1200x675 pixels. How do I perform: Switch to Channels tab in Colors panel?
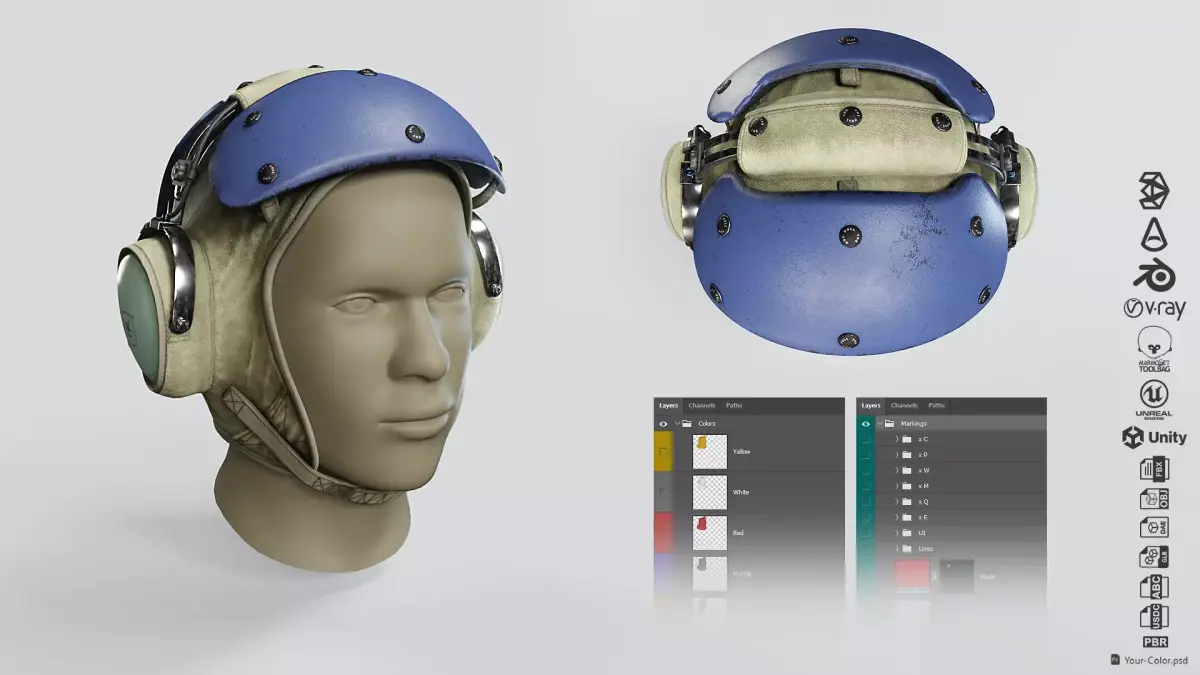click(x=702, y=406)
